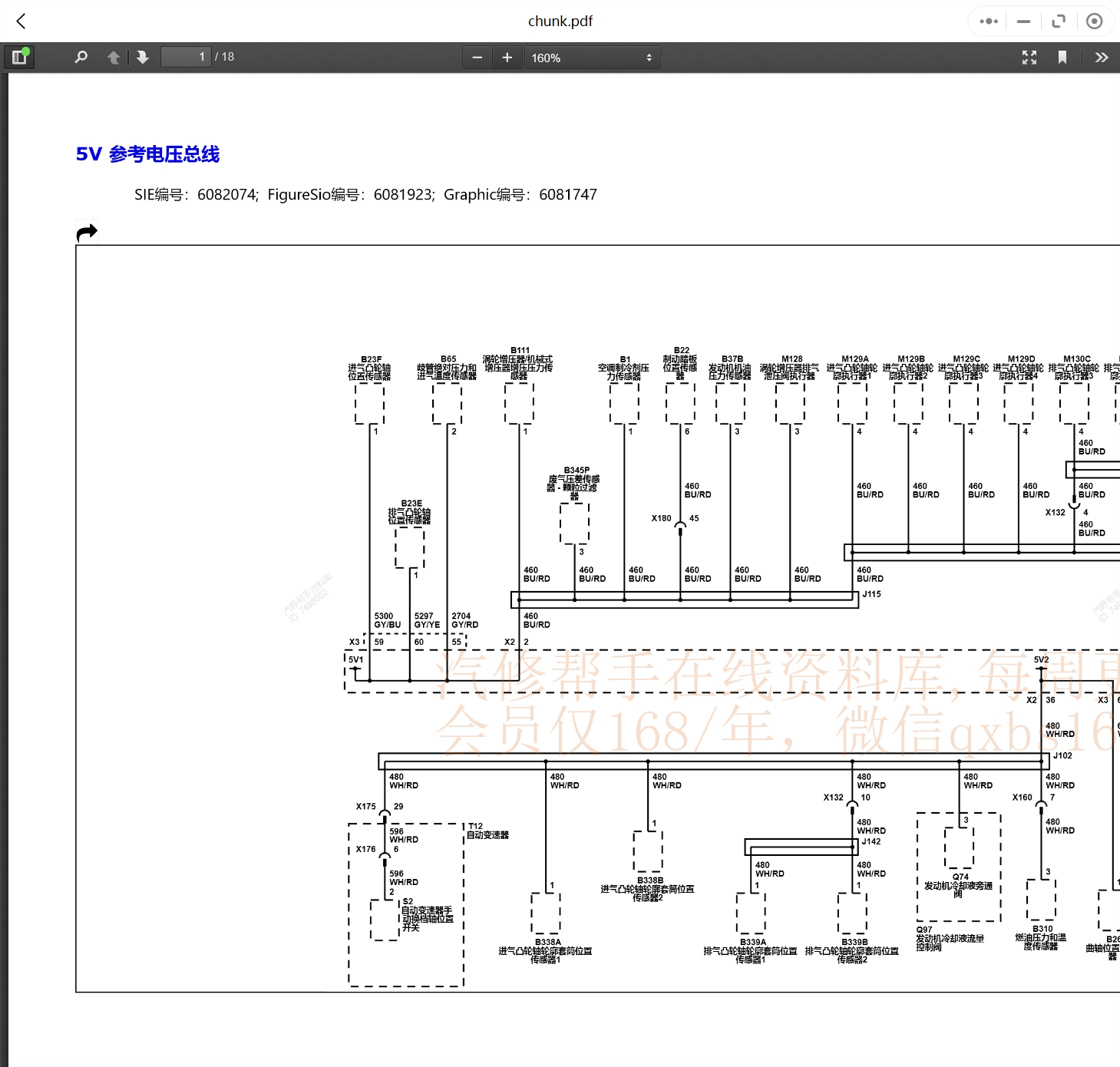Click the expand window icon in title bar

tap(1059, 21)
